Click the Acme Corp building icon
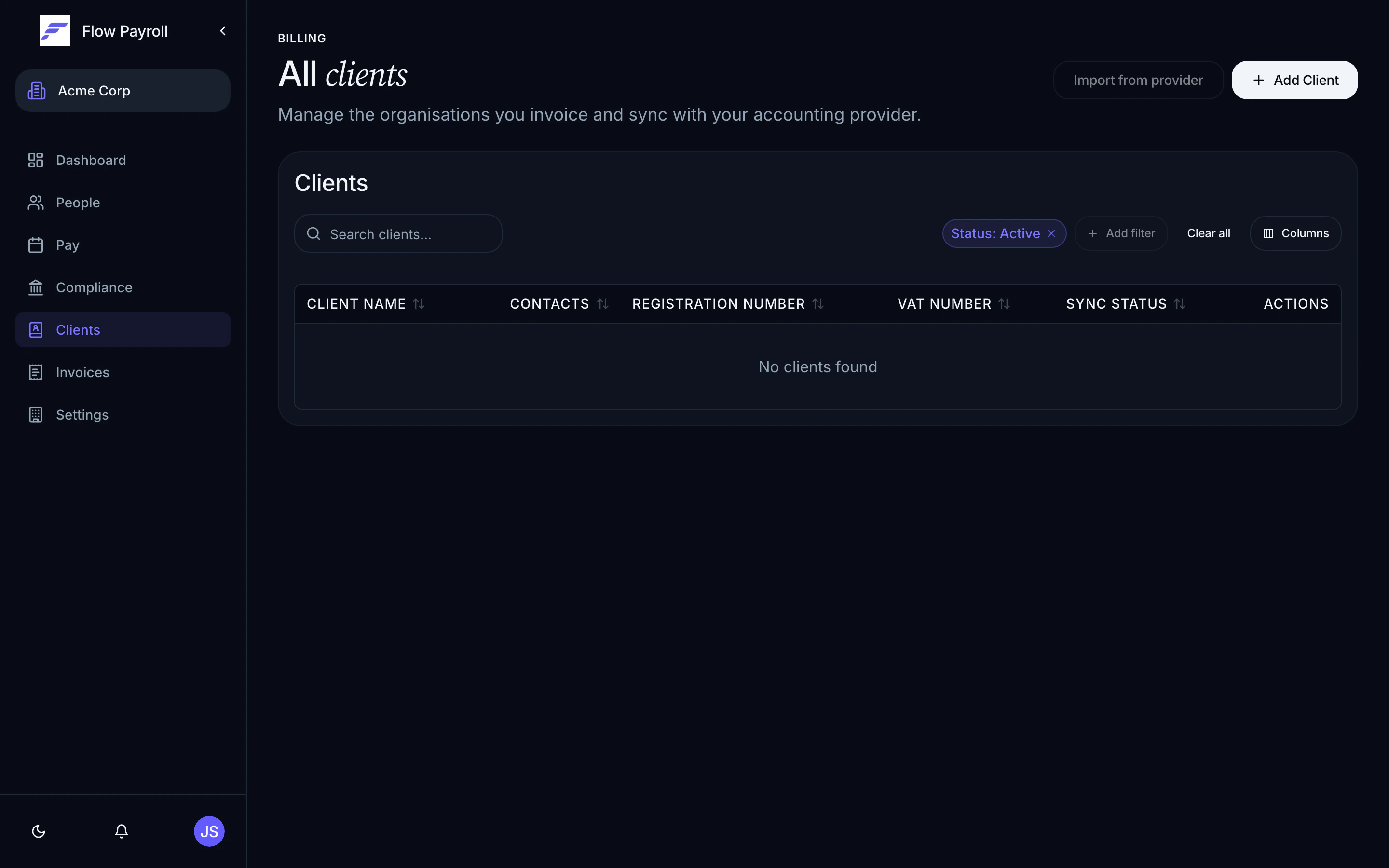Screen dimensions: 1389x868 point(37,91)
